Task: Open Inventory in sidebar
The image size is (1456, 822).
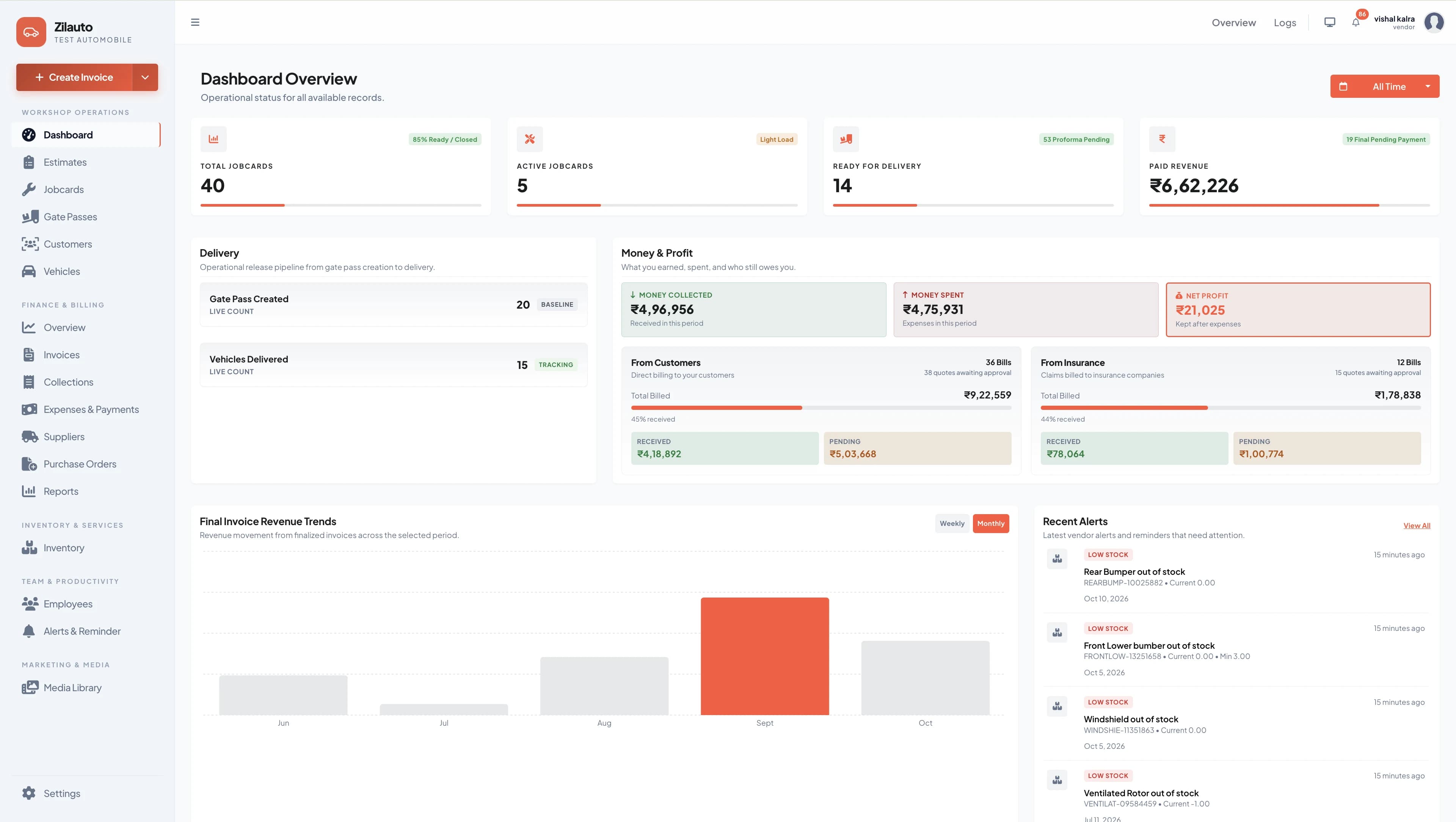Action: [x=85, y=548]
